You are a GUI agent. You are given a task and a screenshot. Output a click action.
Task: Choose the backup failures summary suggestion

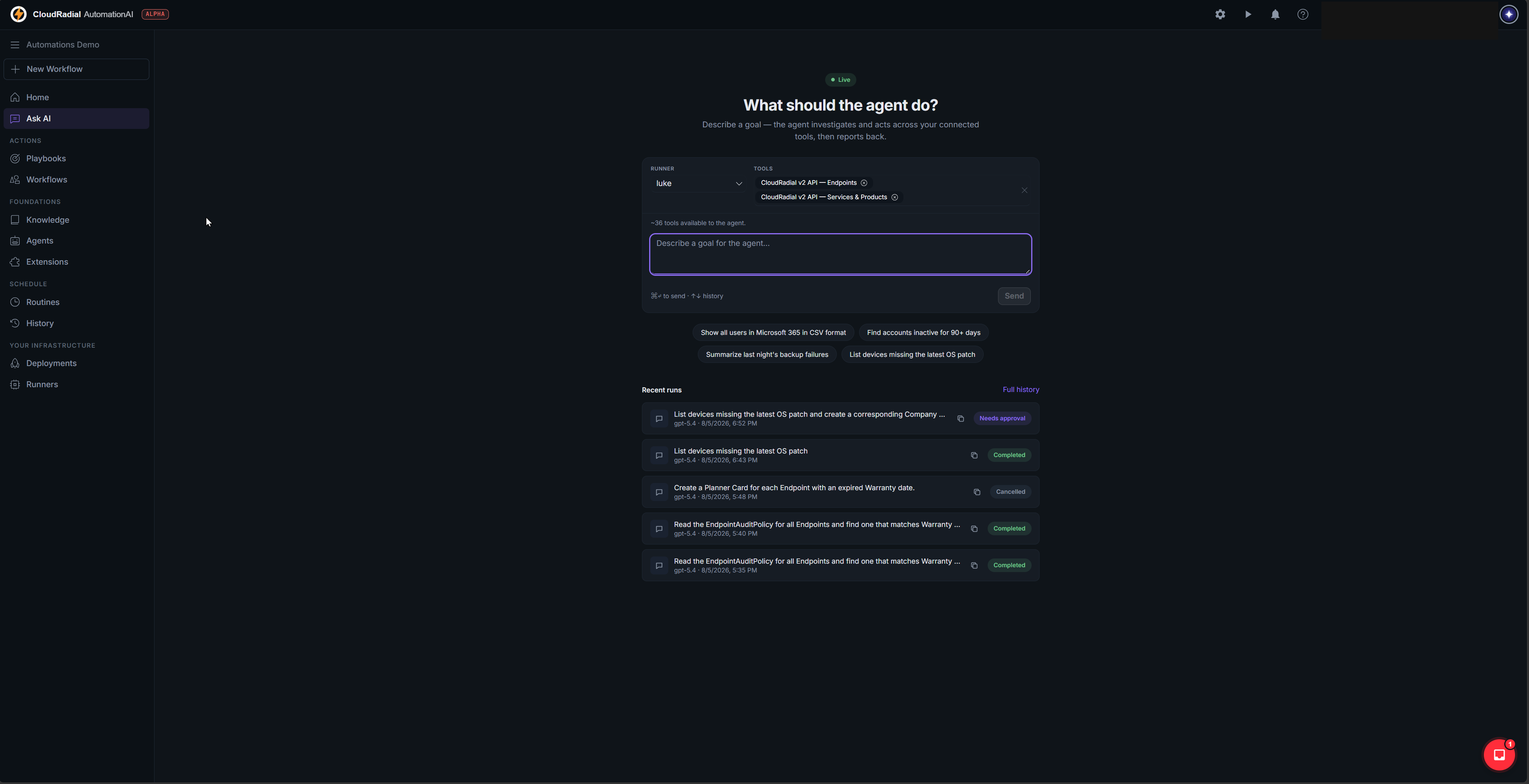tap(767, 354)
